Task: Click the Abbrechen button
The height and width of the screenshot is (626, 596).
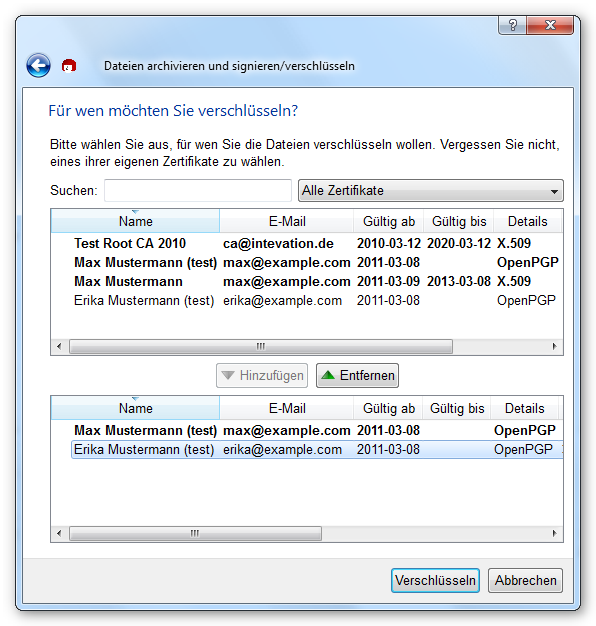Action: [525, 580]
